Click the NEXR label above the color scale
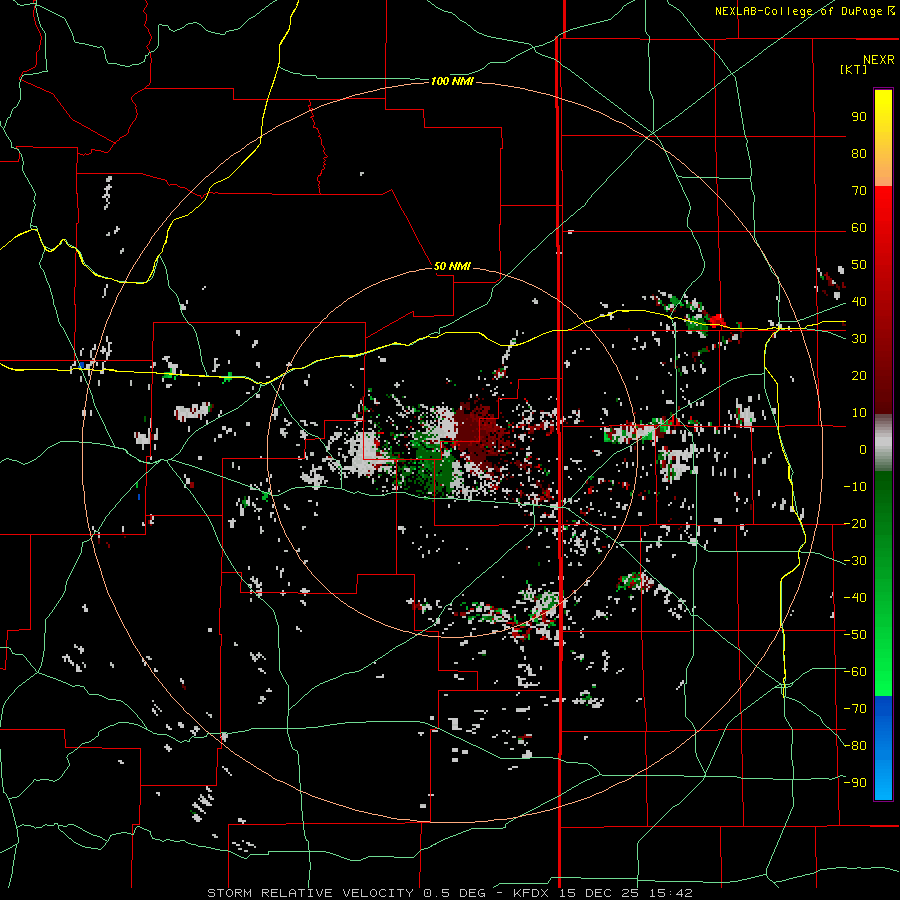Viewport: 900px width, 900px height. 879,60
